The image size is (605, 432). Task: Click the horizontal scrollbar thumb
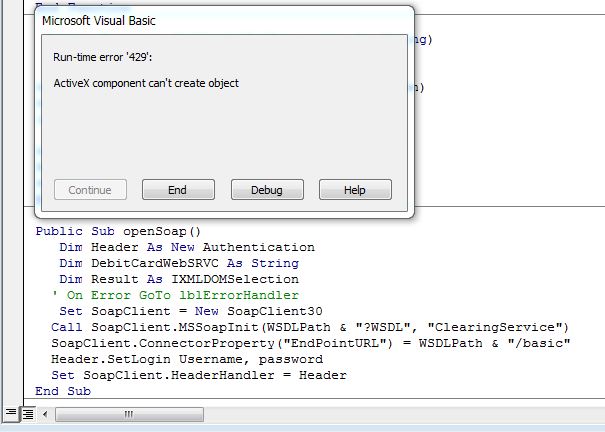pos(129,415)
